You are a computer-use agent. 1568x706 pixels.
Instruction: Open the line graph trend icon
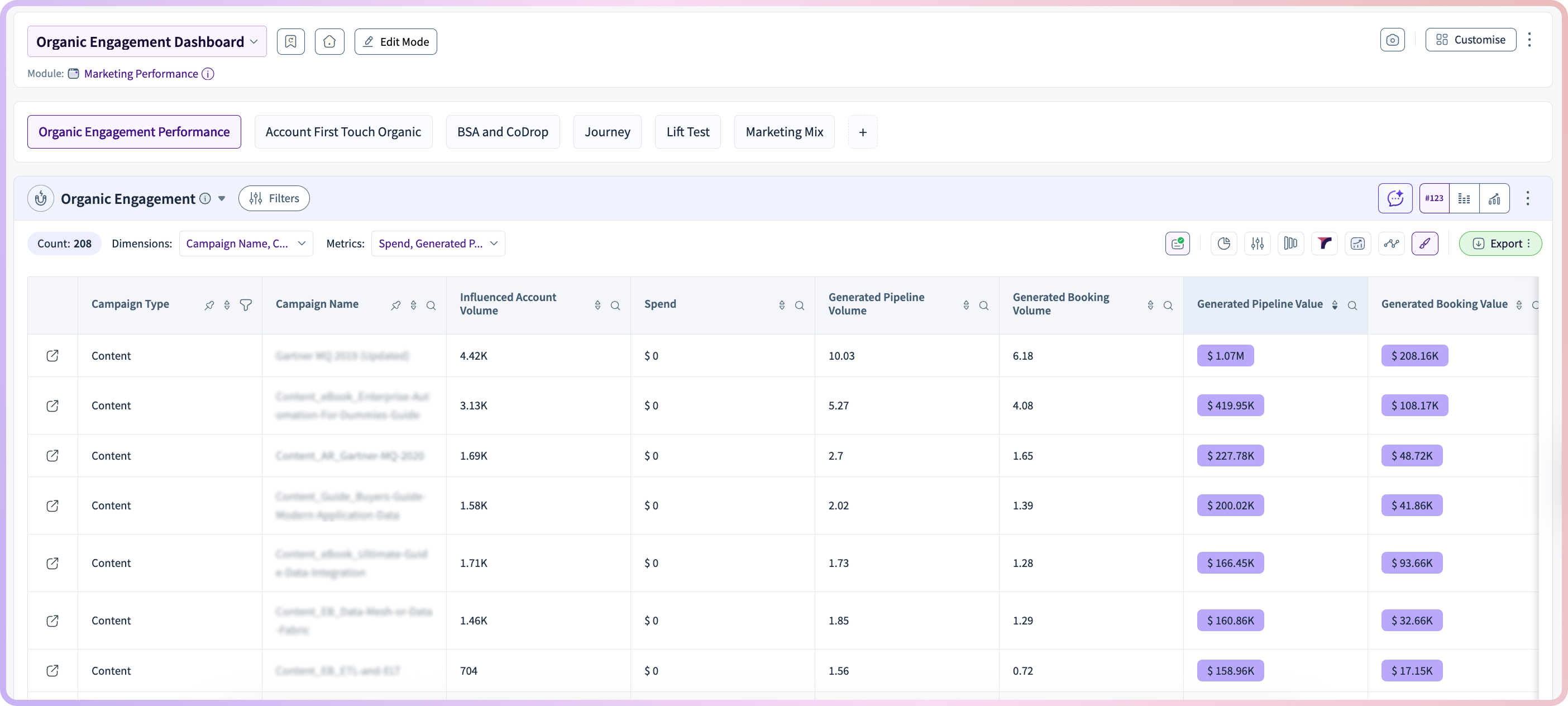[x=1391, y=244]
